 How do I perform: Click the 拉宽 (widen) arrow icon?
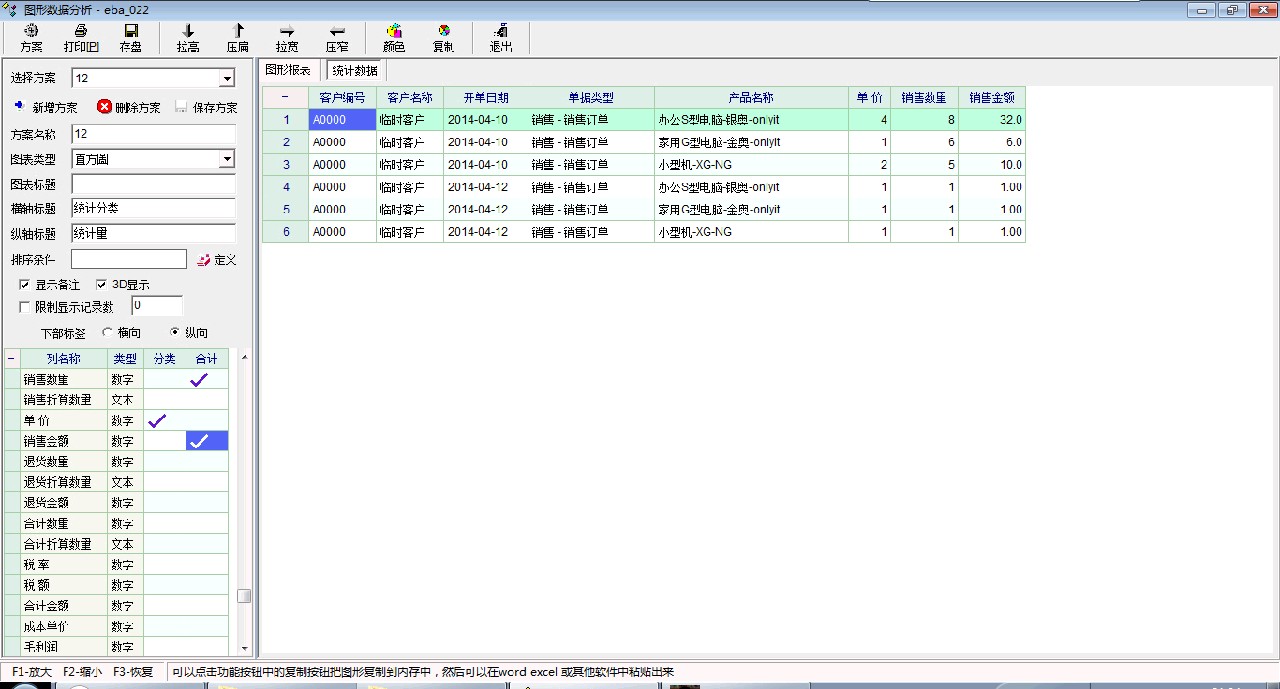pyautogui.click(x=287, y=32)
